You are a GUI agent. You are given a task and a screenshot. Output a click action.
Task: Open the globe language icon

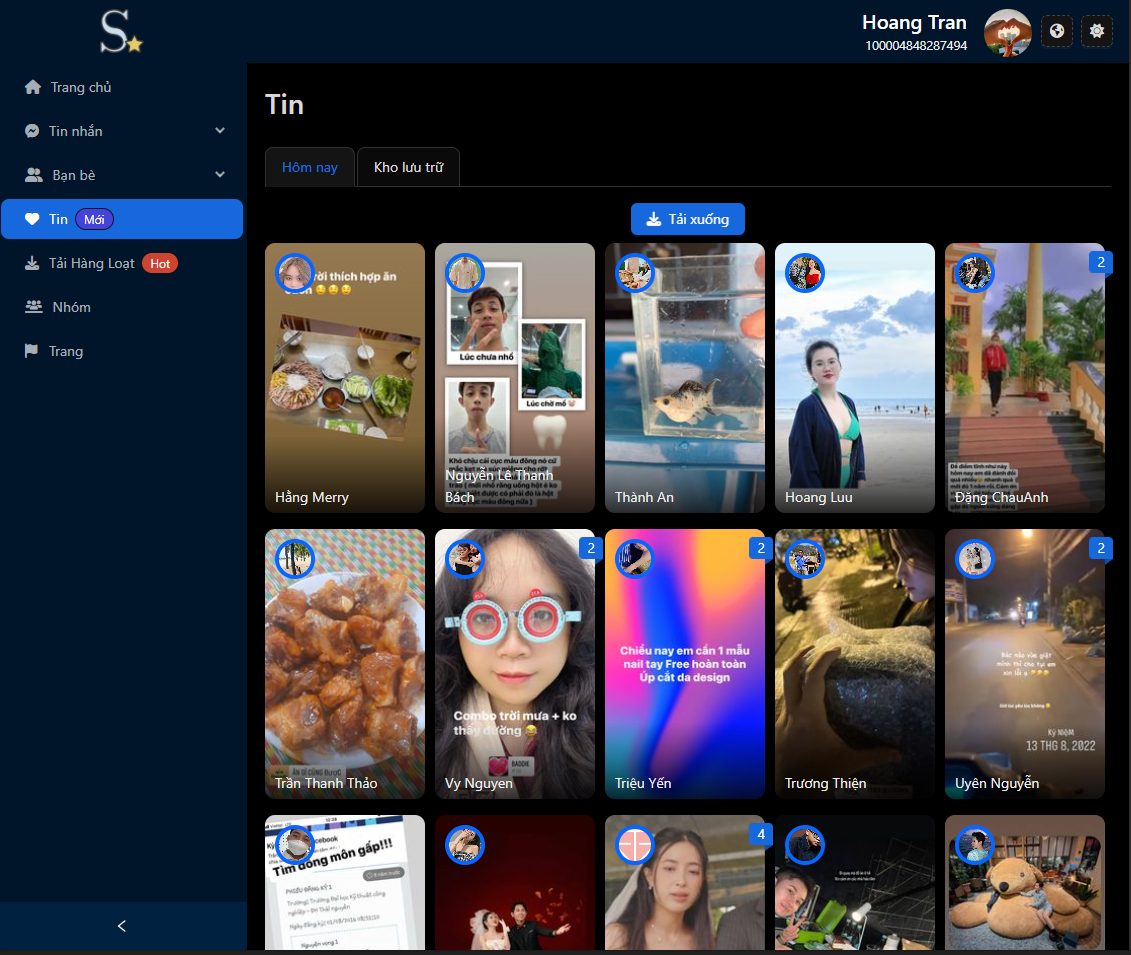pyautogui.click(x=1057, y=31)
